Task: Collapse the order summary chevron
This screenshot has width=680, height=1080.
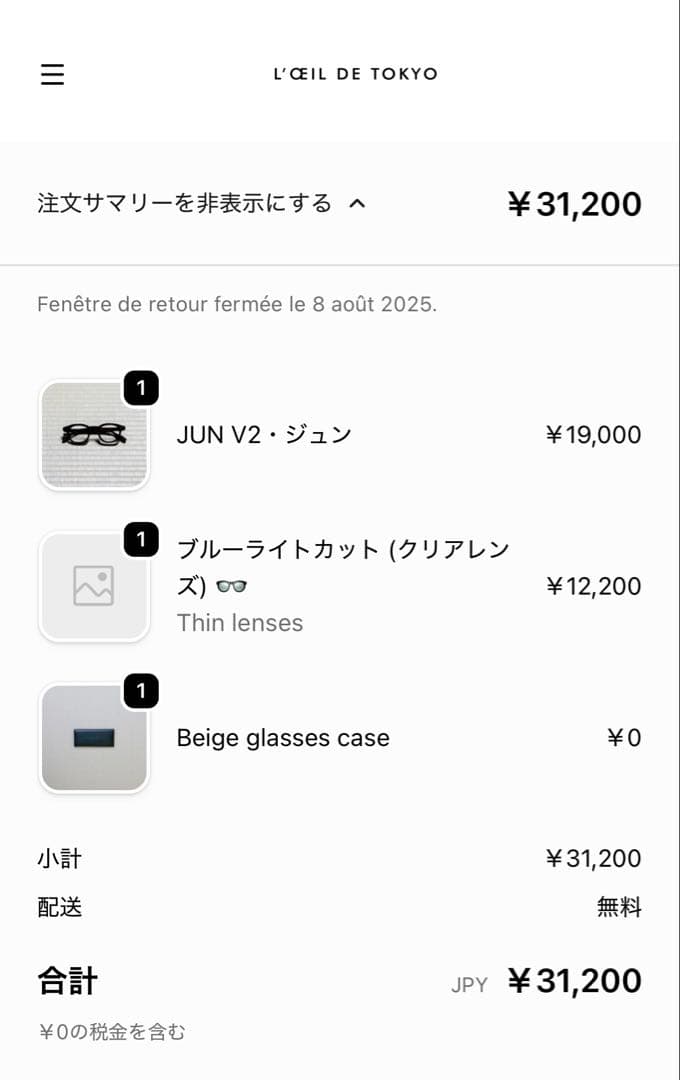Action: pos(357,204)
